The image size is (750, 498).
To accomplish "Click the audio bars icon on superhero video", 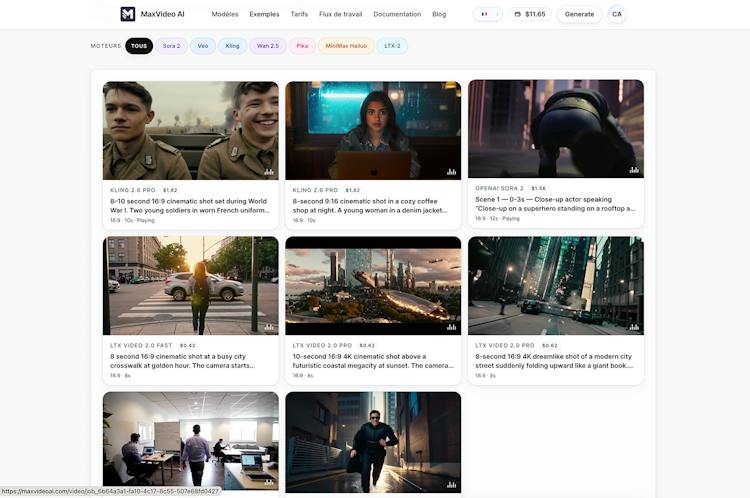I will point(634,169).
